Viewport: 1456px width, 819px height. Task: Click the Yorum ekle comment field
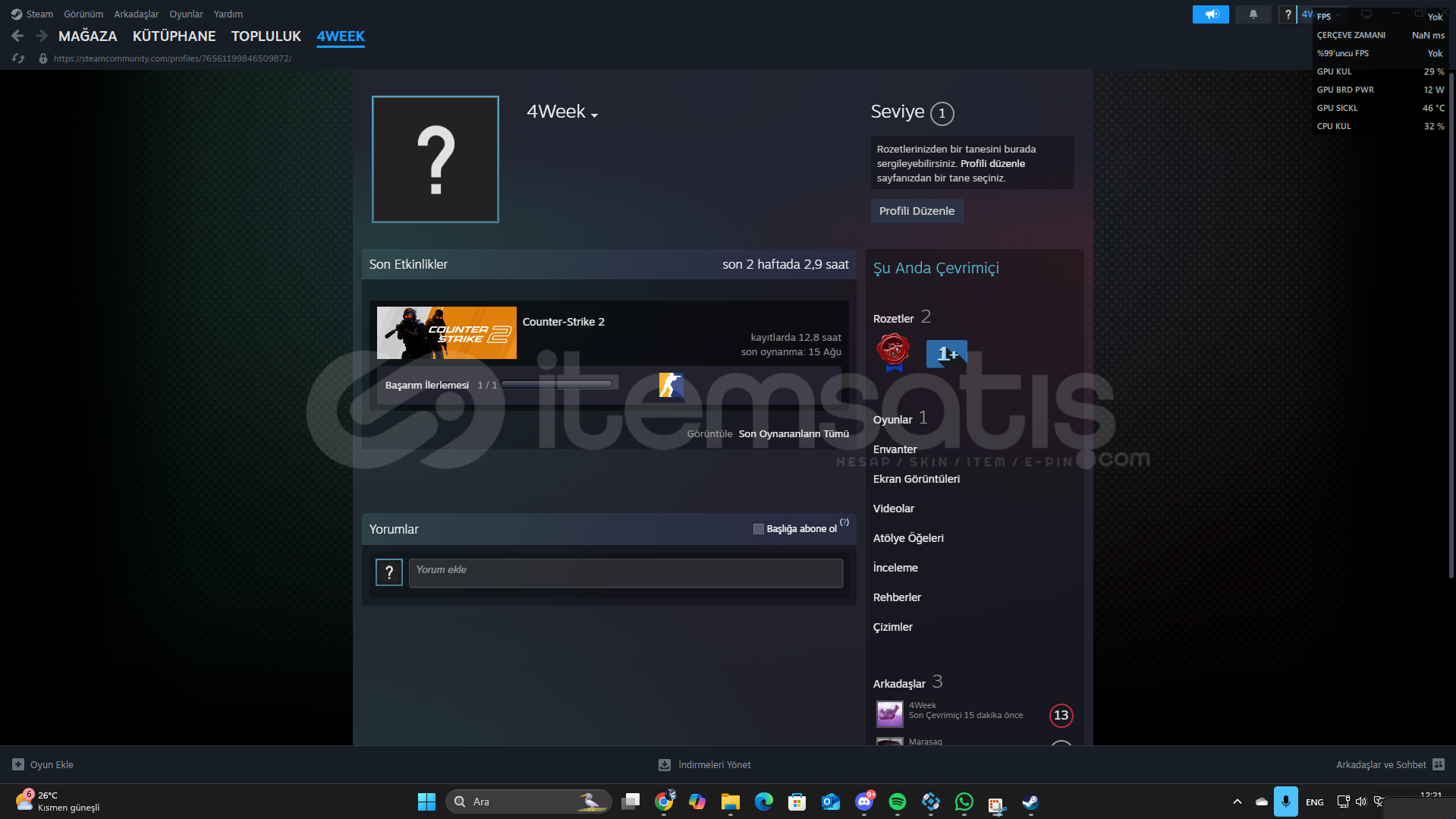tap(625, 573)
